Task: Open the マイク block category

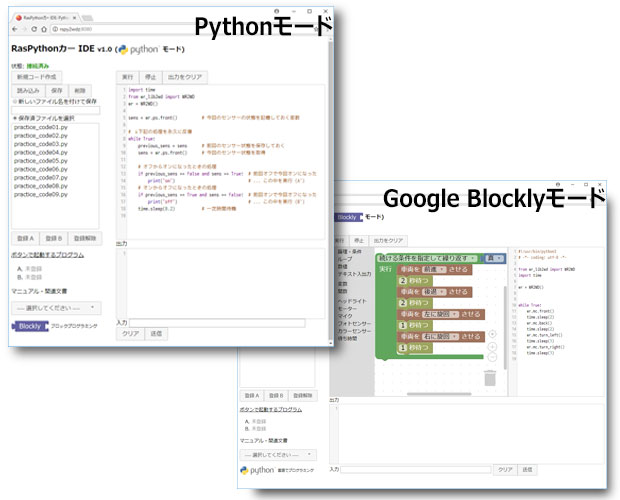Action: (x=345, y=316)
